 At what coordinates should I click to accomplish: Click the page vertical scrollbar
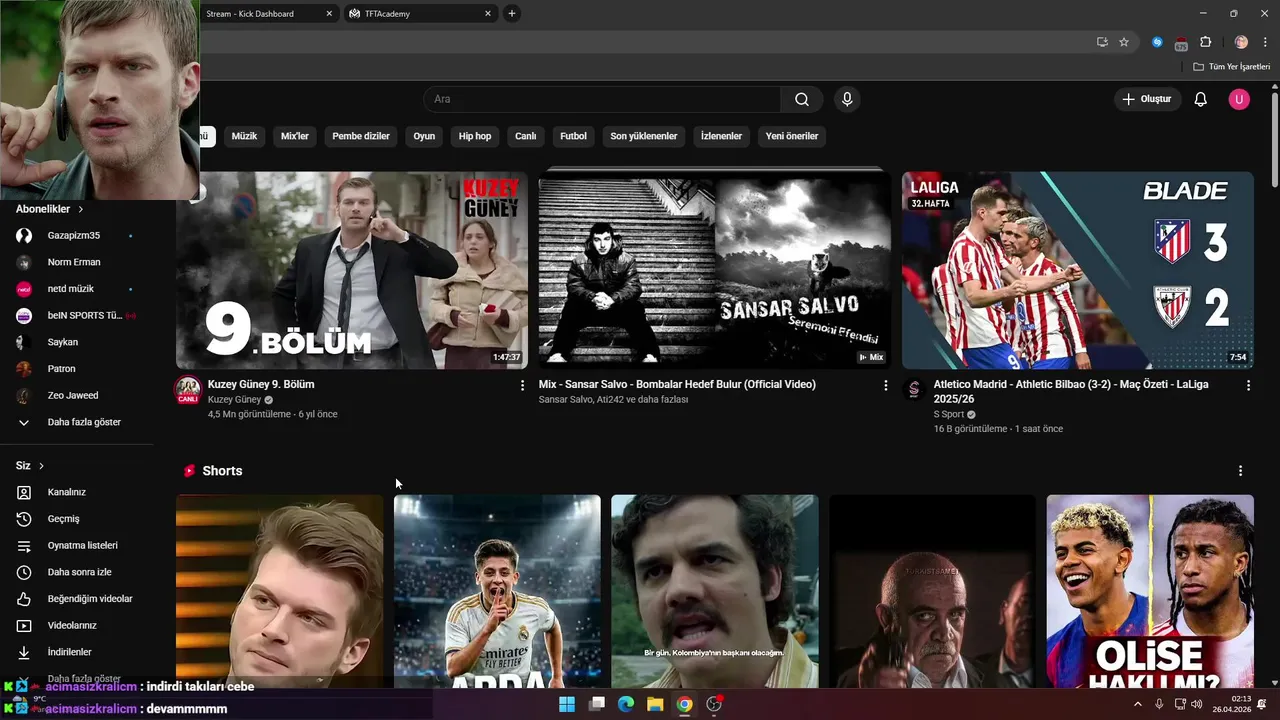1274,140
